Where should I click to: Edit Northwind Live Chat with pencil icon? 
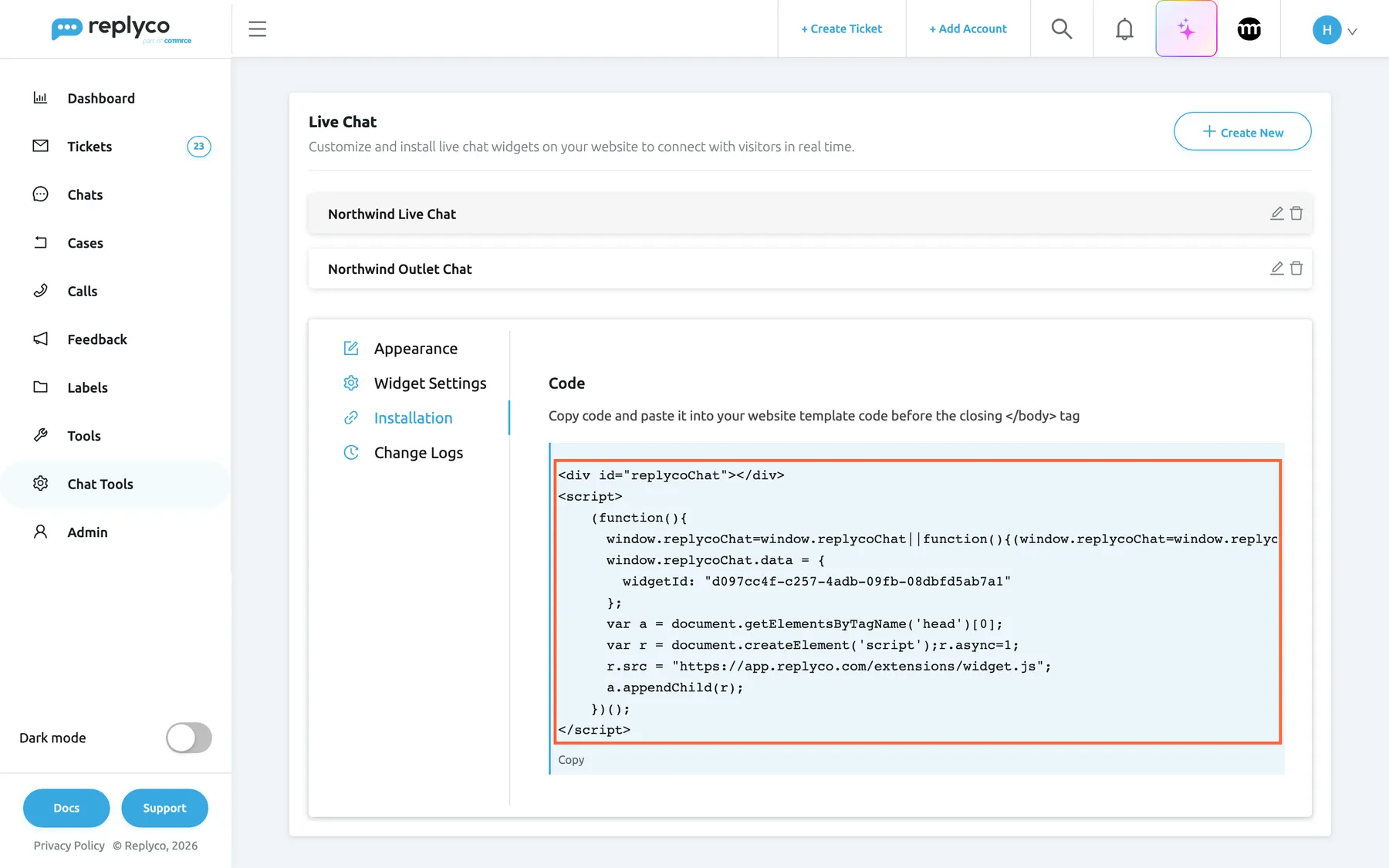1277,213
